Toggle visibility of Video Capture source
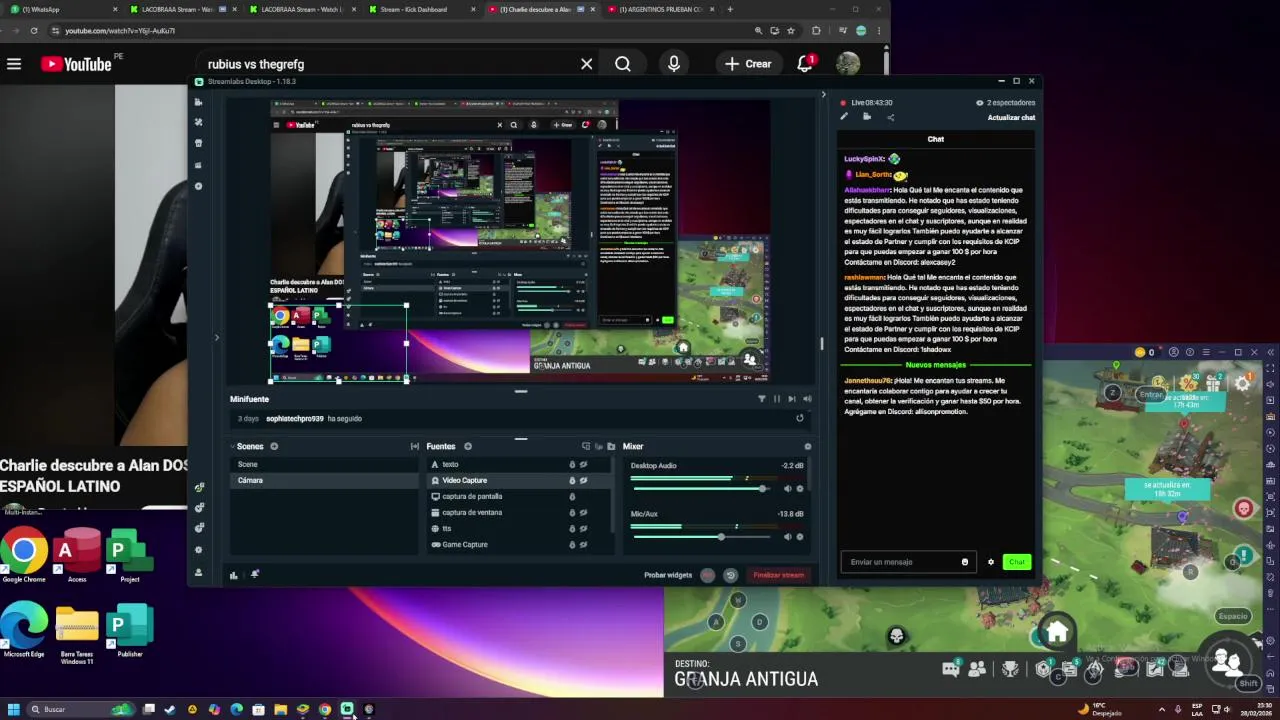The width and height of the screenshot is (1280, 720). click(584, 480)
